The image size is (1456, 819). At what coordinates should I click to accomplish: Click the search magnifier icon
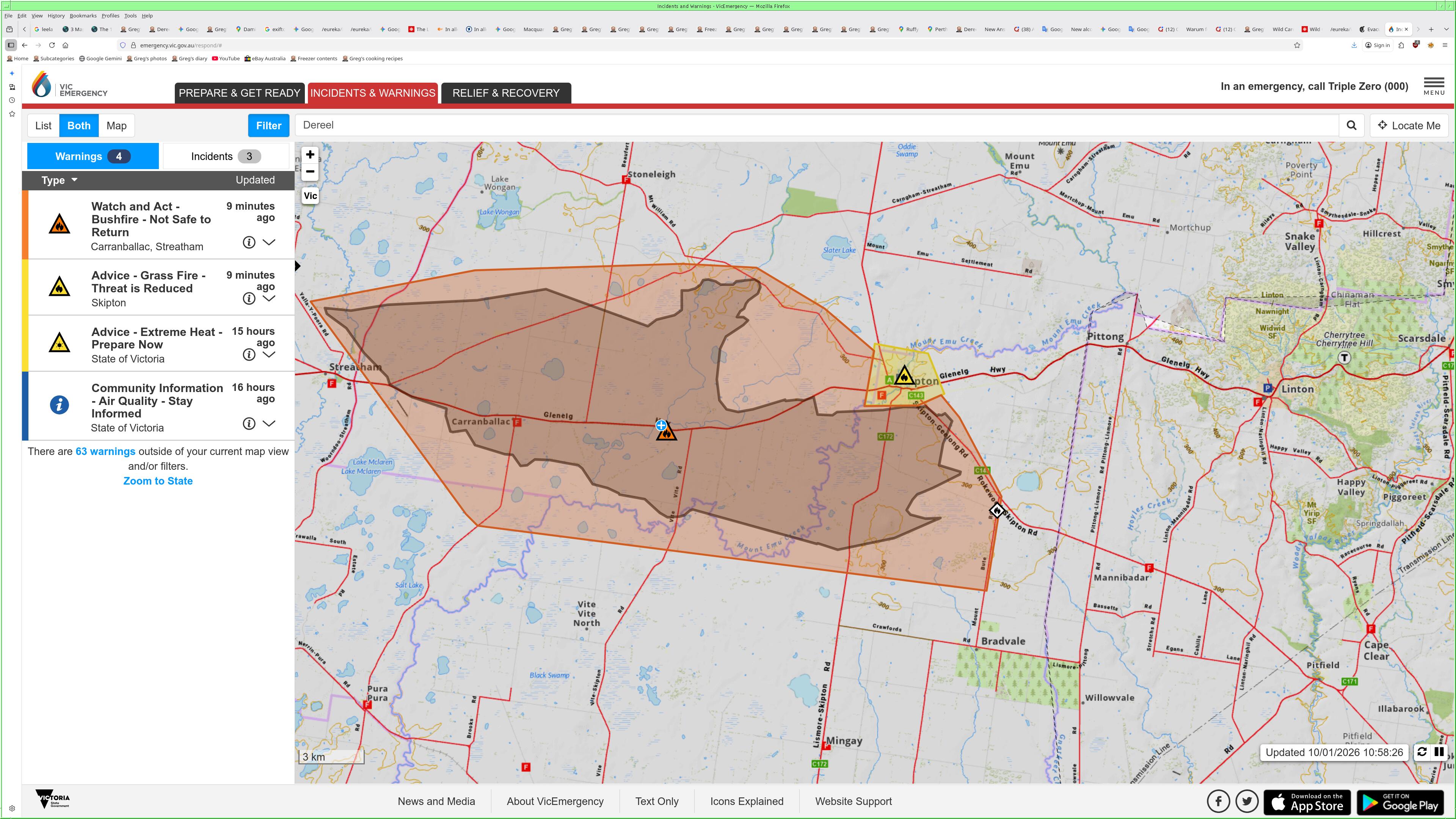[1351, 126]
